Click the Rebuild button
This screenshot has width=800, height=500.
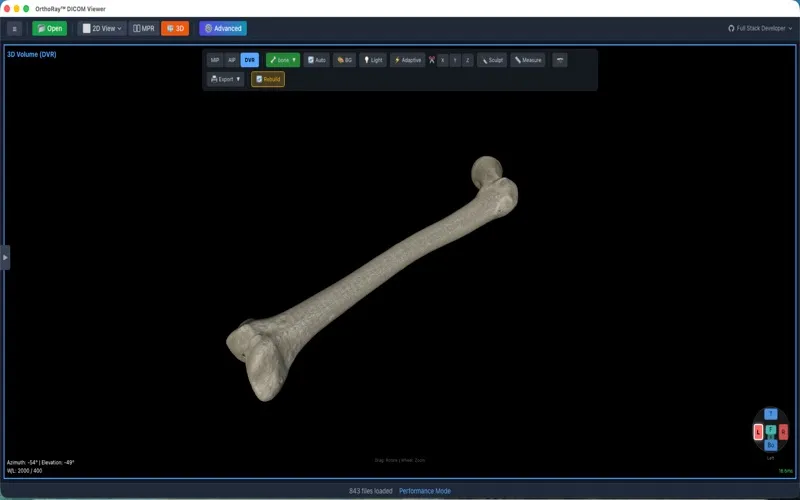click(x=268, y=79)
